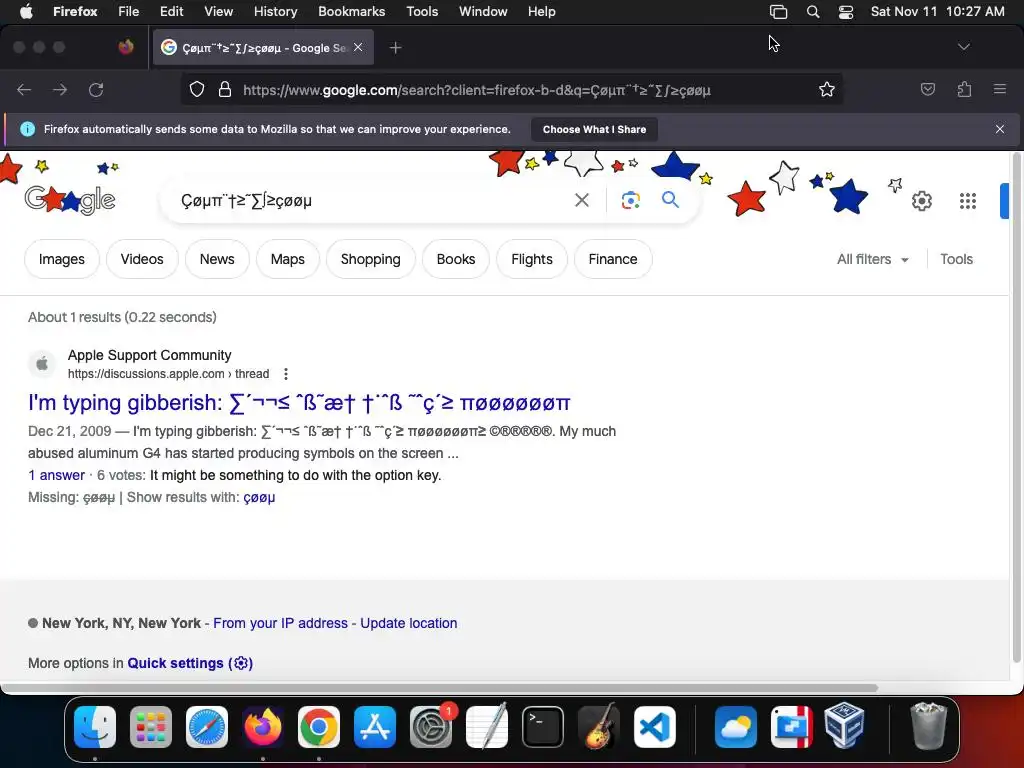Launch Safari from the Dock
The width and height of the screenshot is (1024, 768).
207,727
